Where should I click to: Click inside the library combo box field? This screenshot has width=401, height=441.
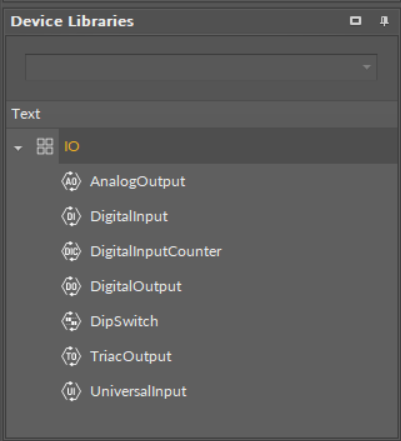point(201,67)
